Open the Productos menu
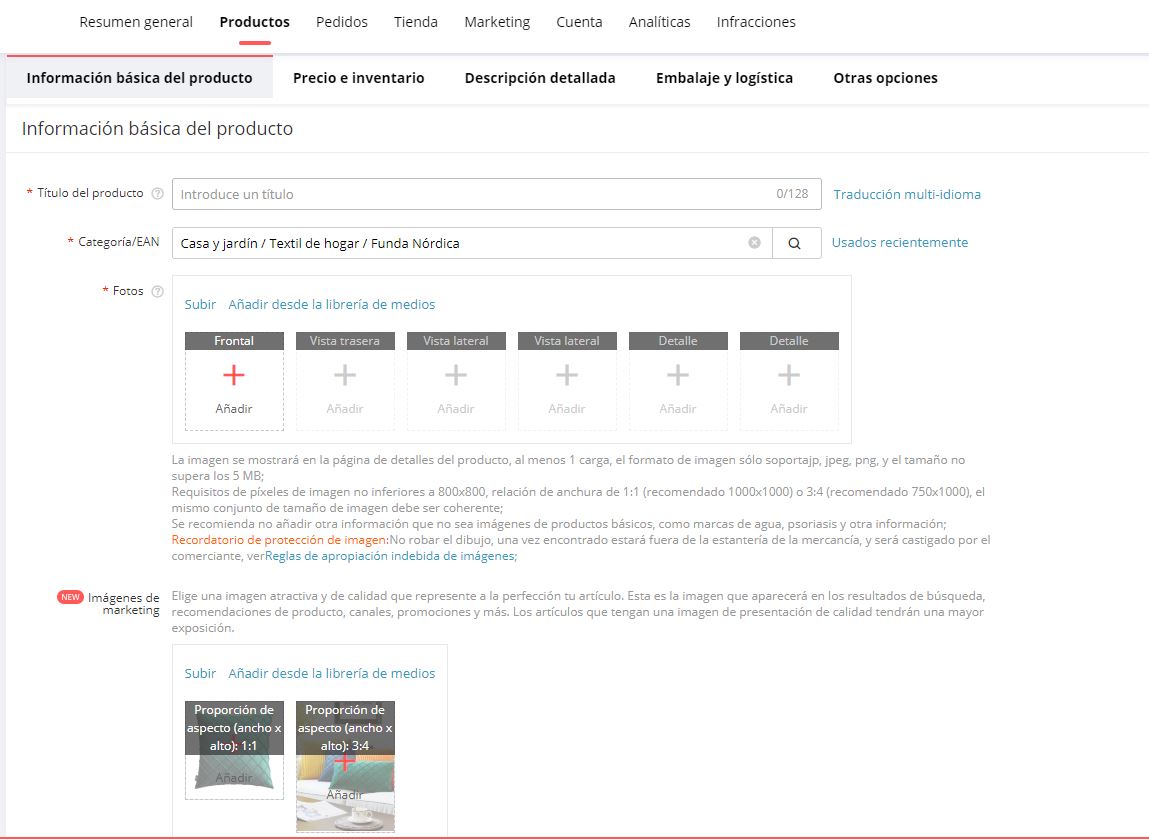 pos(254,22)
